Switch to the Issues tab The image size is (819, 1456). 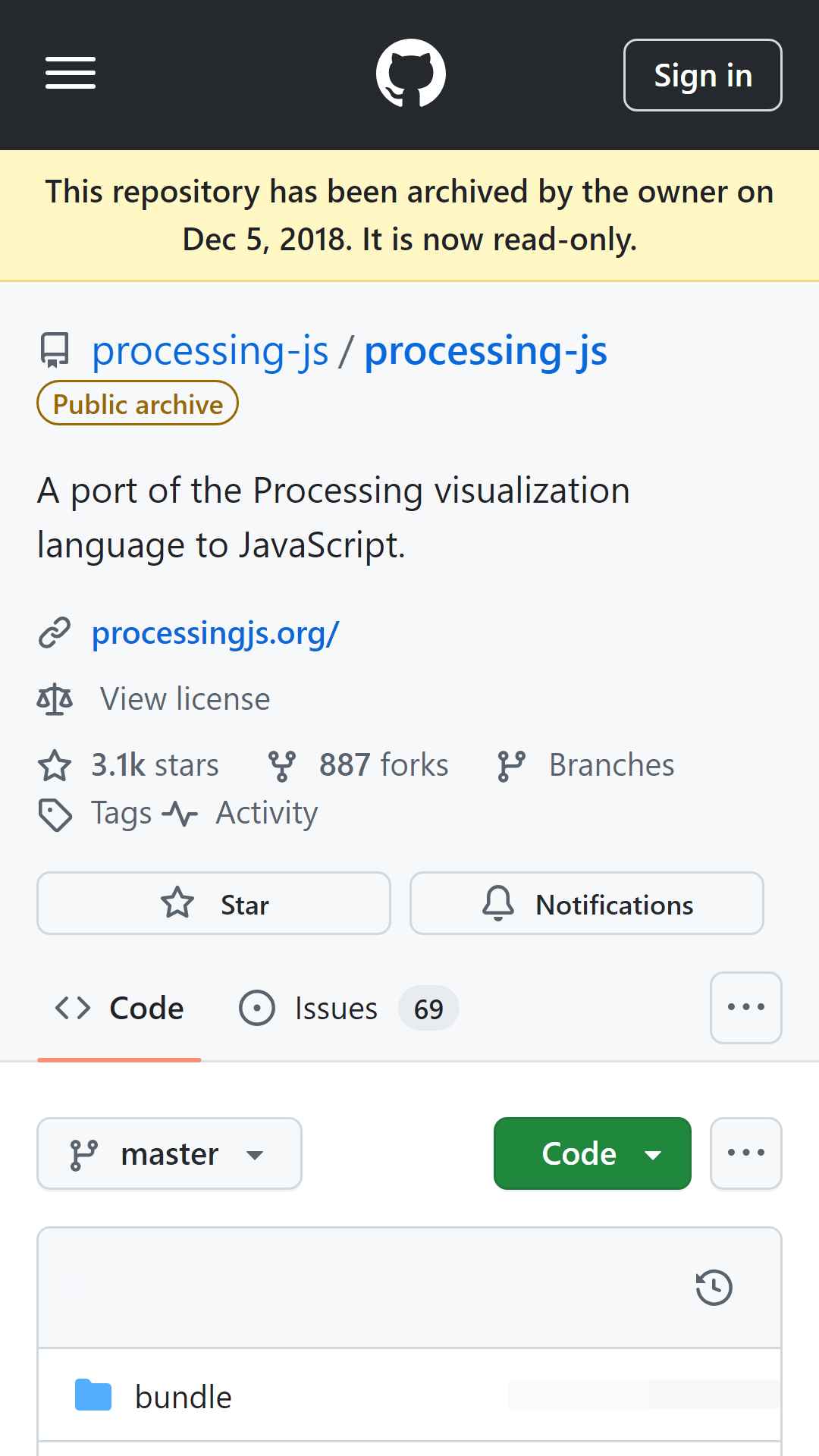(x=349, y=1009)
